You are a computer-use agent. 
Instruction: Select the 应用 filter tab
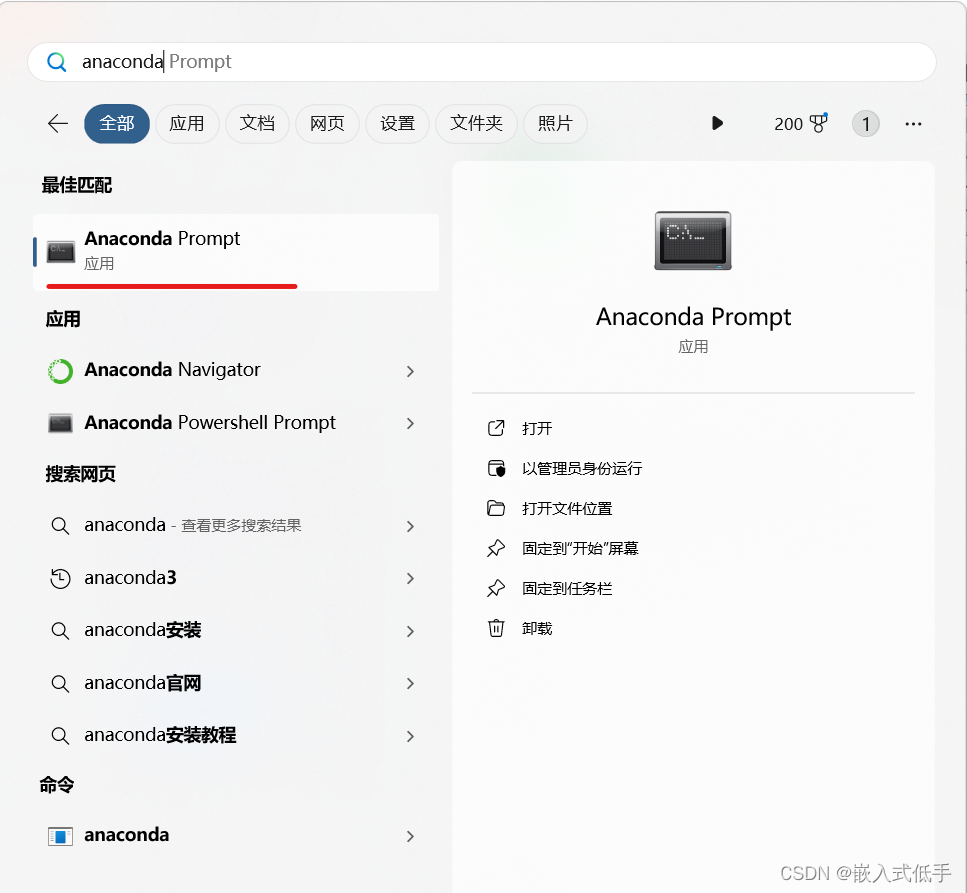(187, 123)
